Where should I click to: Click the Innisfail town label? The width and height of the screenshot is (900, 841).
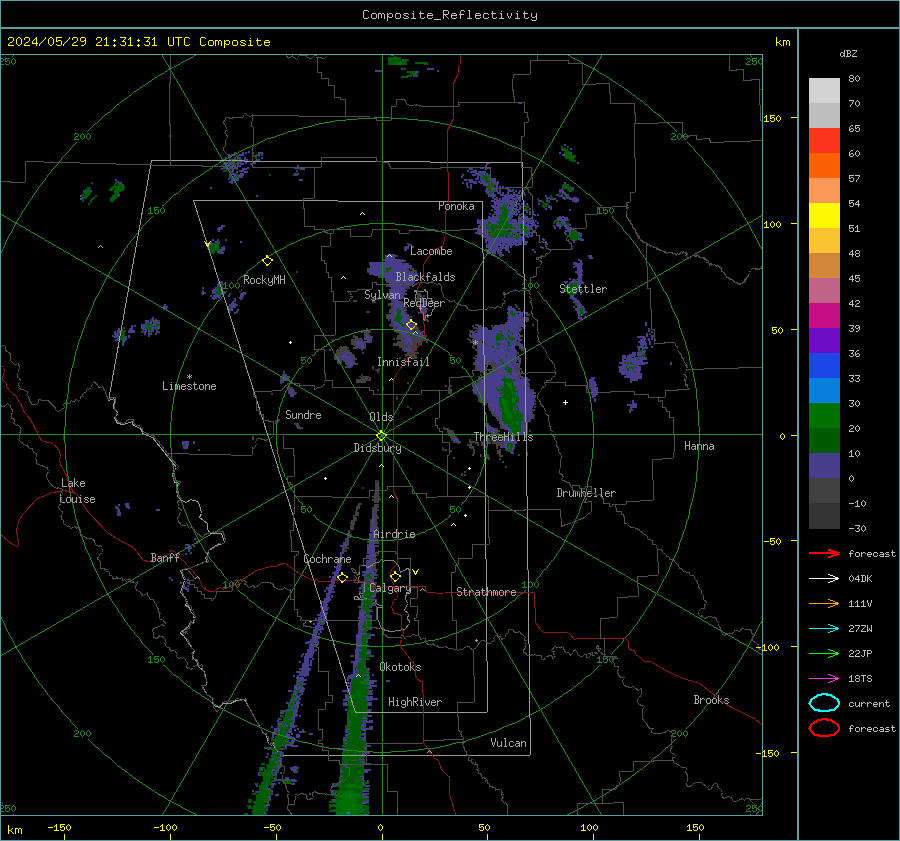click(x=403, y=362)
